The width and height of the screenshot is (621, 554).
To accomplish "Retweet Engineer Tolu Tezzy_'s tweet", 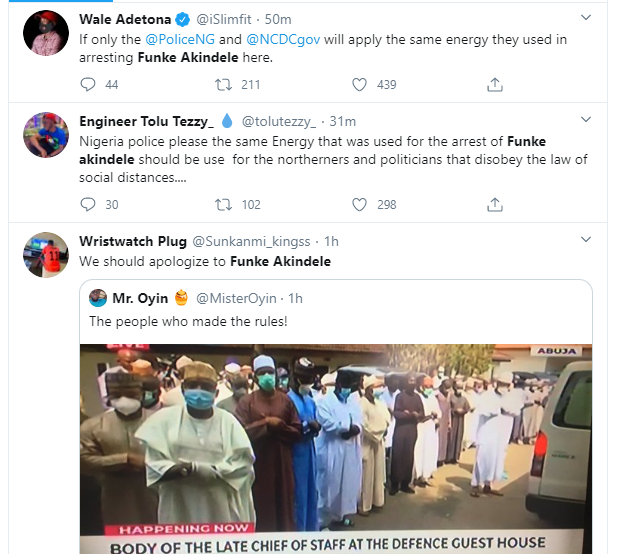I will click(225, 204).
